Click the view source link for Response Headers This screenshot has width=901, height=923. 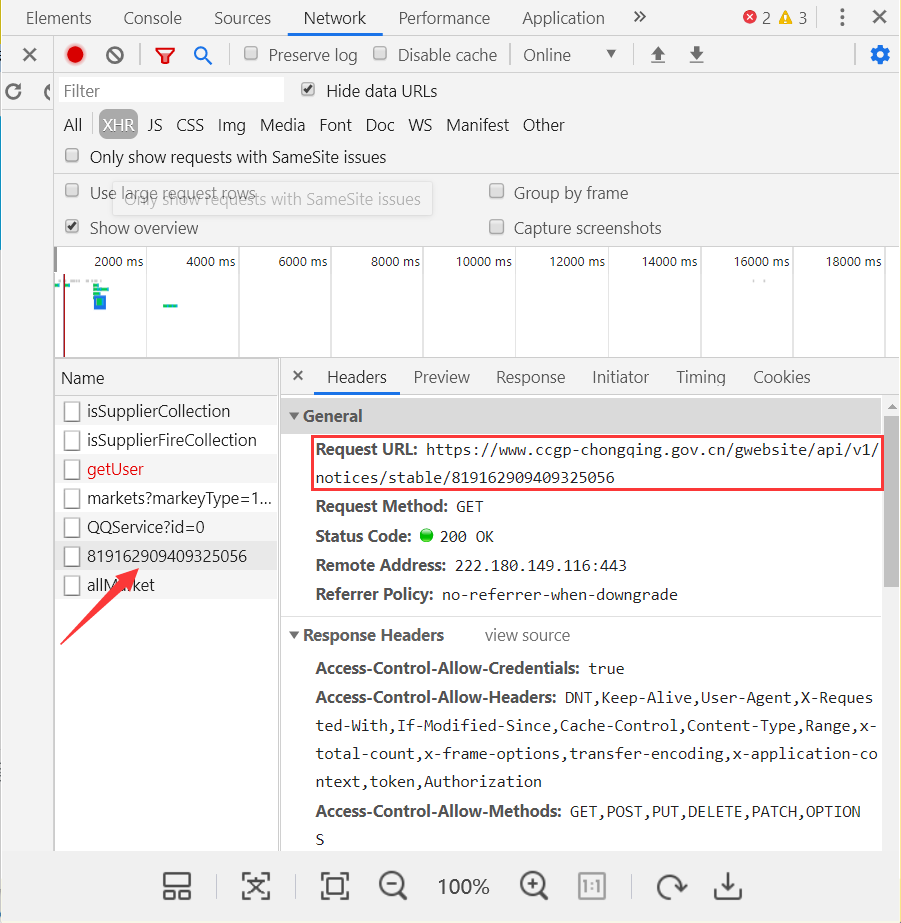(x=527, y=635)
